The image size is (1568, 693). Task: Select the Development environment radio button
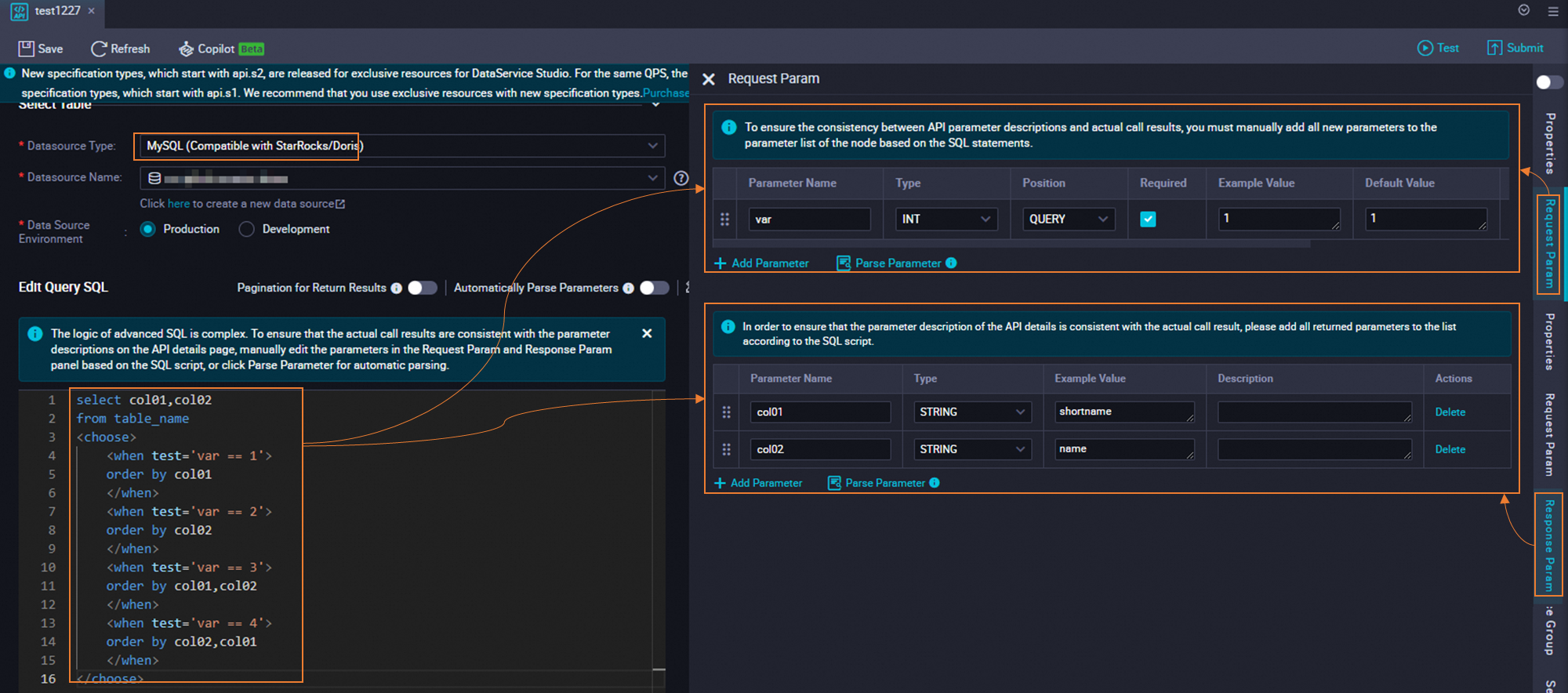[x=247, y=229]
